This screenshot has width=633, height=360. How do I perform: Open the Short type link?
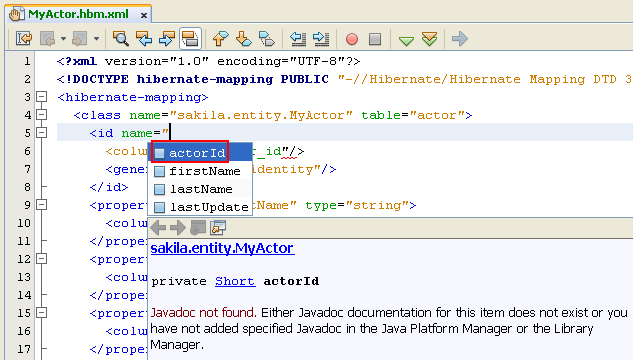click(235, 281)
